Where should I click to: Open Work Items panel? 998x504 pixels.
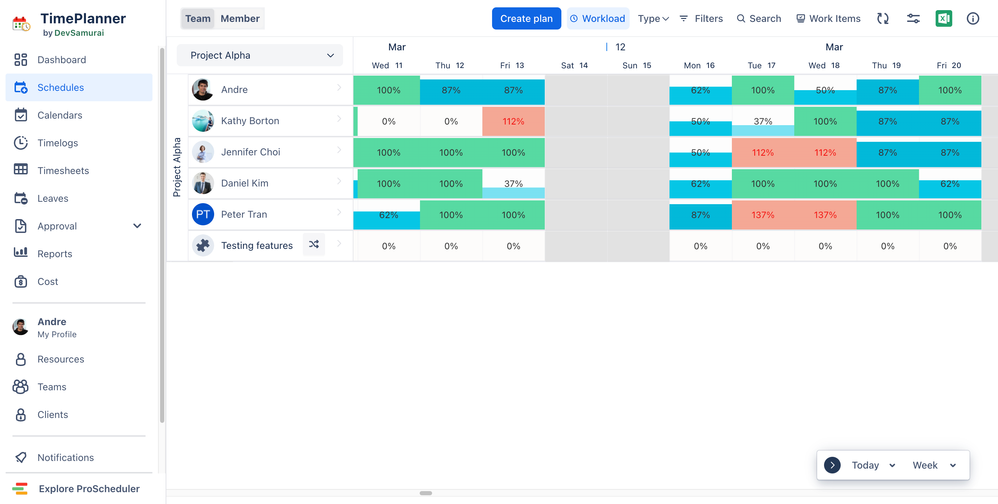tap(828, 18)
